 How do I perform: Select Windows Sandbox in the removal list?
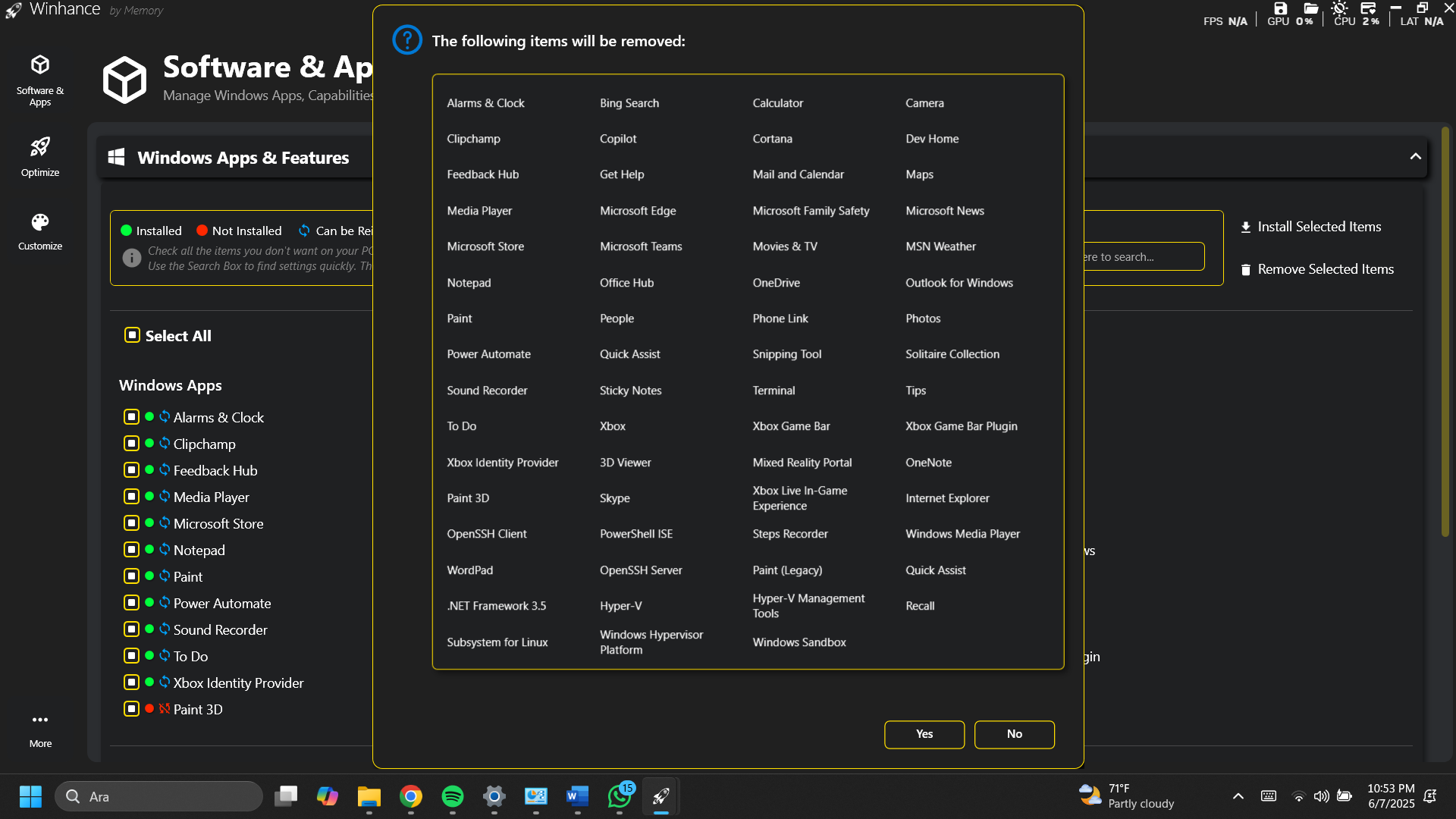coord(799,642)
